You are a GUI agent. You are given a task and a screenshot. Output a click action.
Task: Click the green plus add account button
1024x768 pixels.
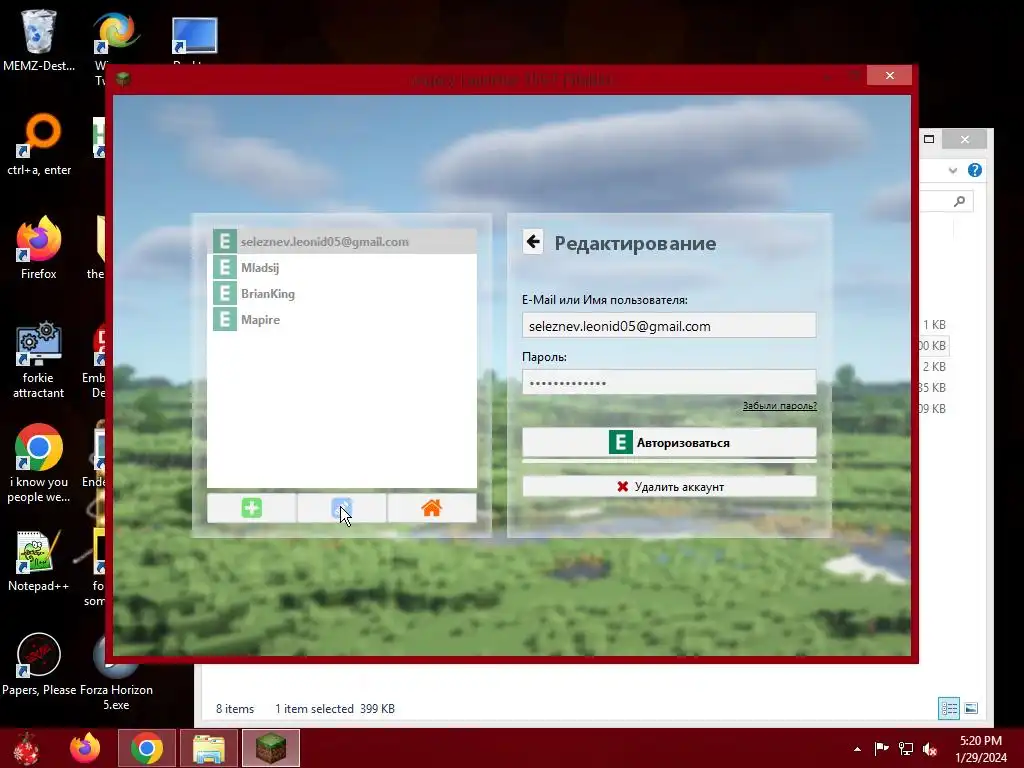(251, 508)
